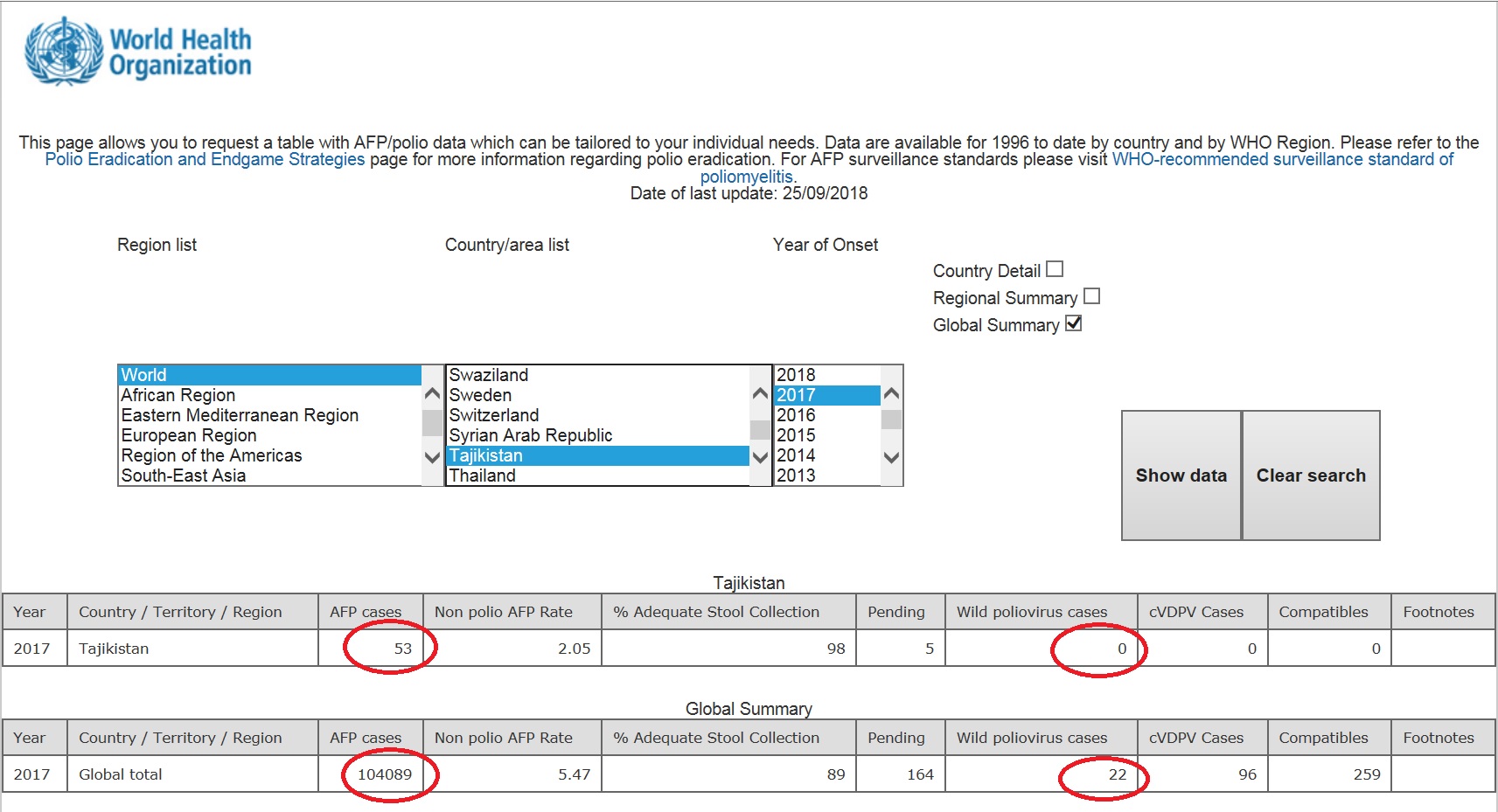Choose South-East Asia region
This screenshot has width=1498, height=812.
(x=269, y=475)
